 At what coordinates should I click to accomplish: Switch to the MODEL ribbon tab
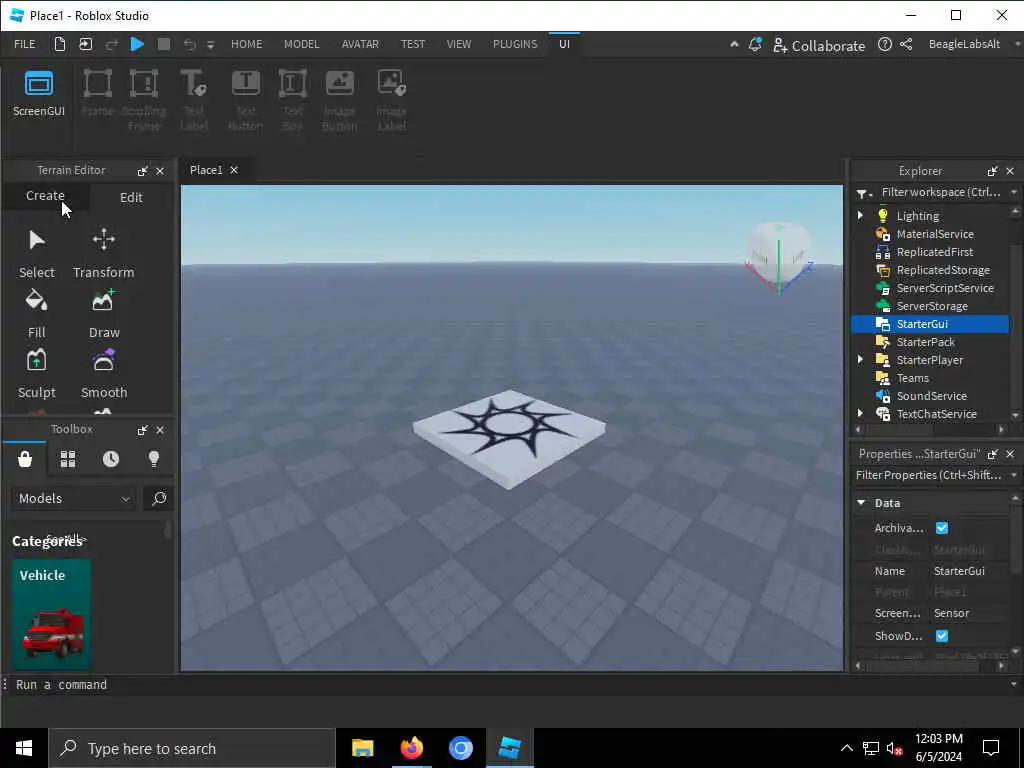301,44
